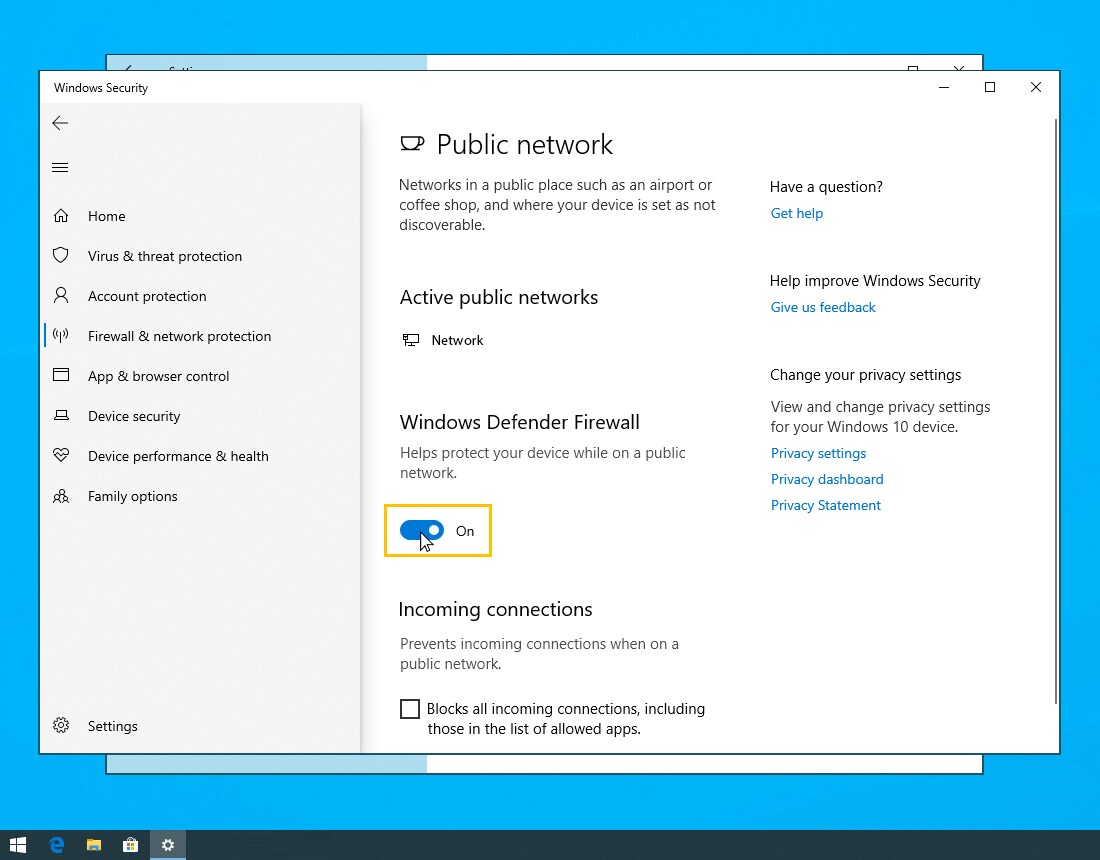Check Blocks all incoming connections checkbox
This screenshot has height=860, width=1100.
click(x=410, y=708)
